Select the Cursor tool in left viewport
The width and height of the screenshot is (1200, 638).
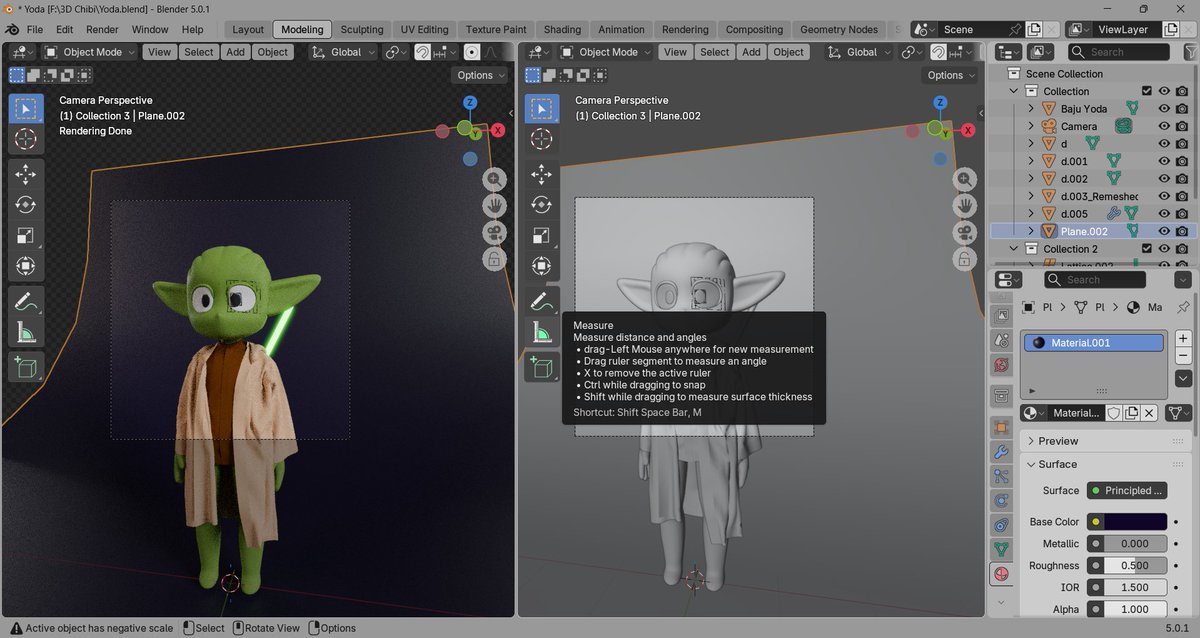point(26,139)
